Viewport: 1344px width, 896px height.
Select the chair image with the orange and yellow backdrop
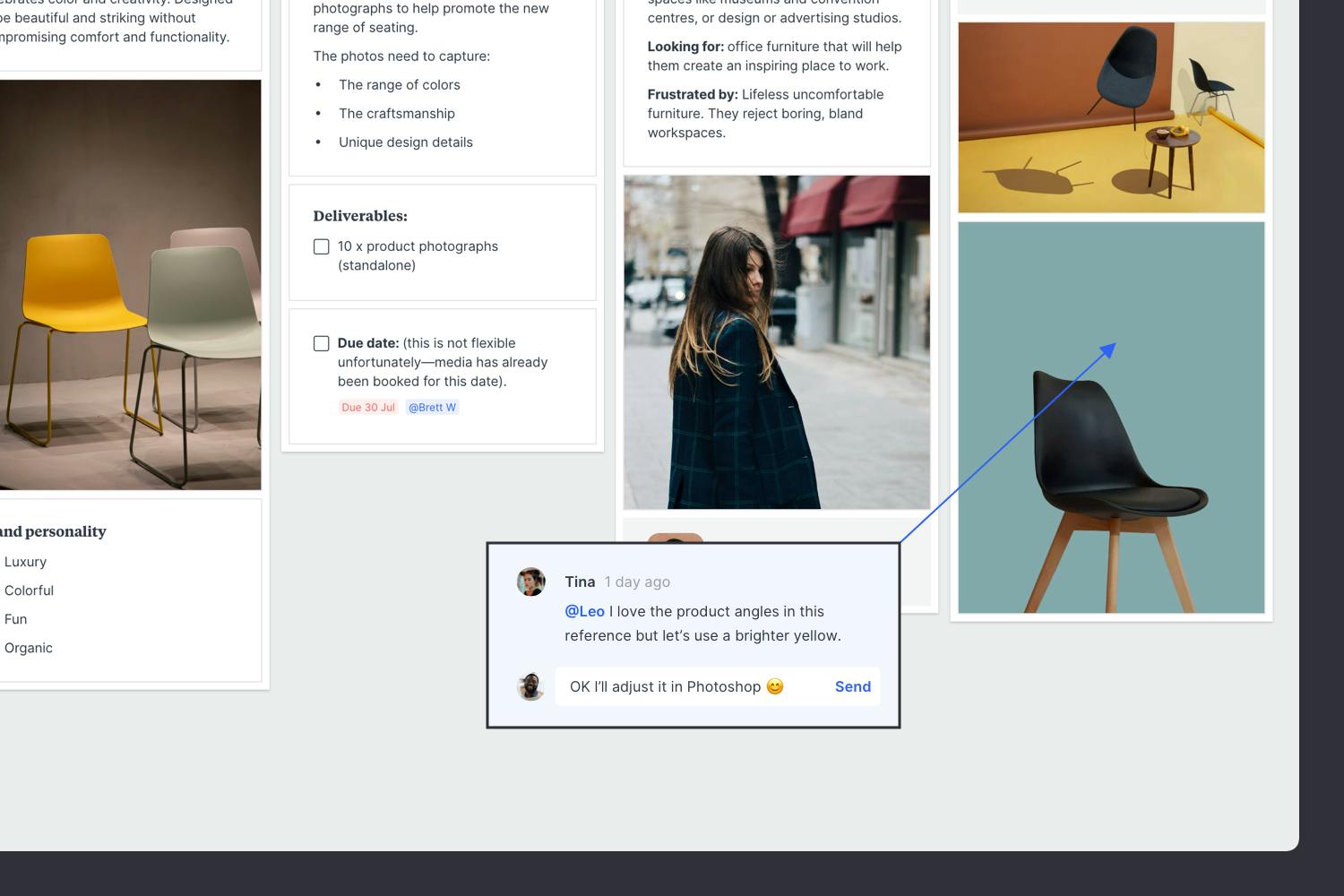(x=1111, y=117)
